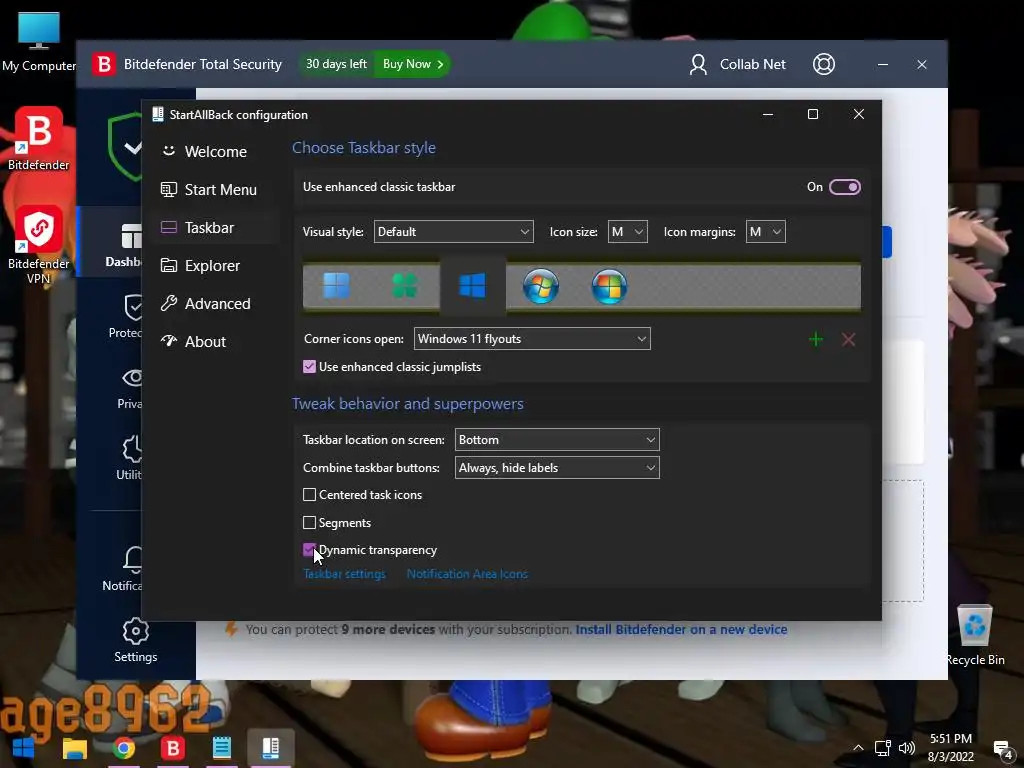Expand Combine taskbar buttons dropdown
The height and width of the screenshot is (768, 1024).
tap(557, 468)
